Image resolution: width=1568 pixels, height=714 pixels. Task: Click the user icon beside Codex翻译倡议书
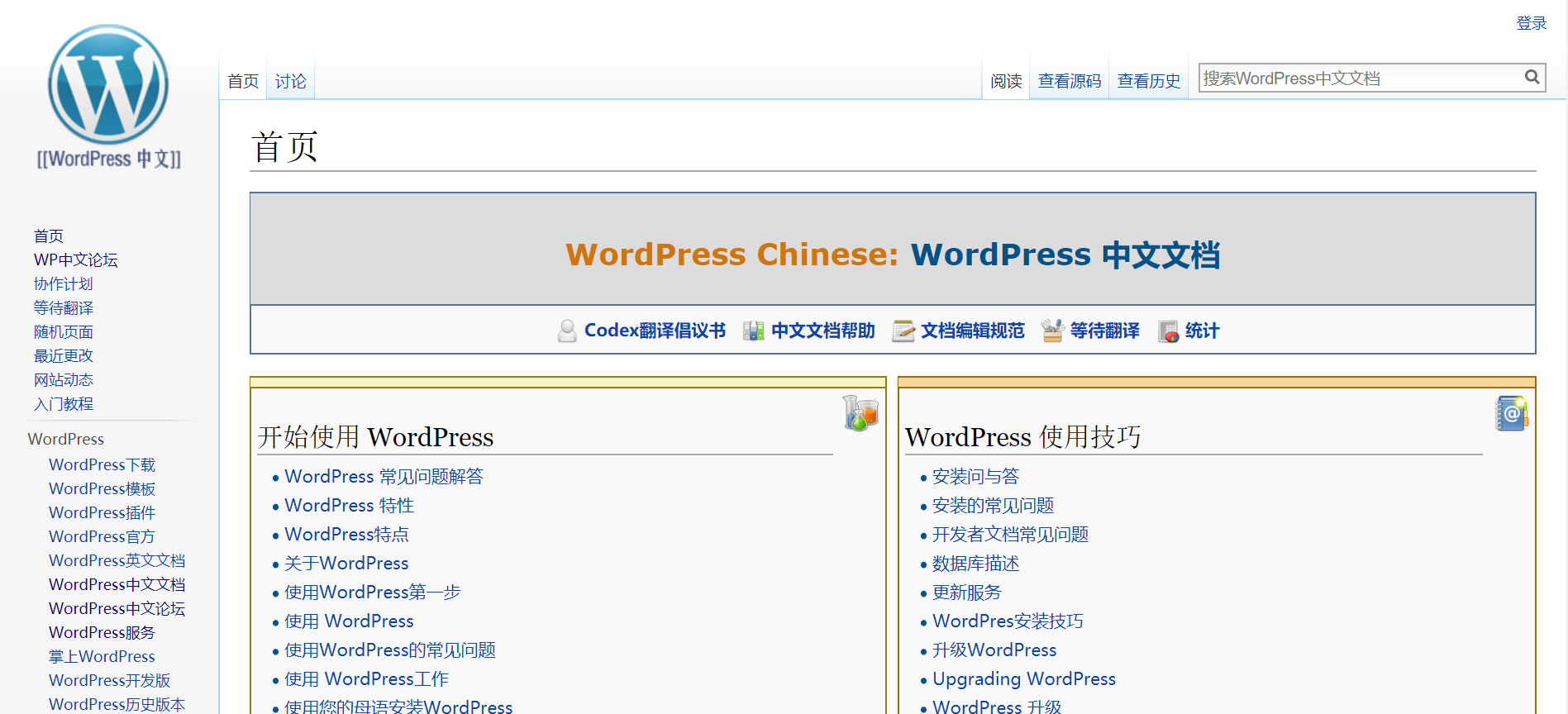click(567, 331)
